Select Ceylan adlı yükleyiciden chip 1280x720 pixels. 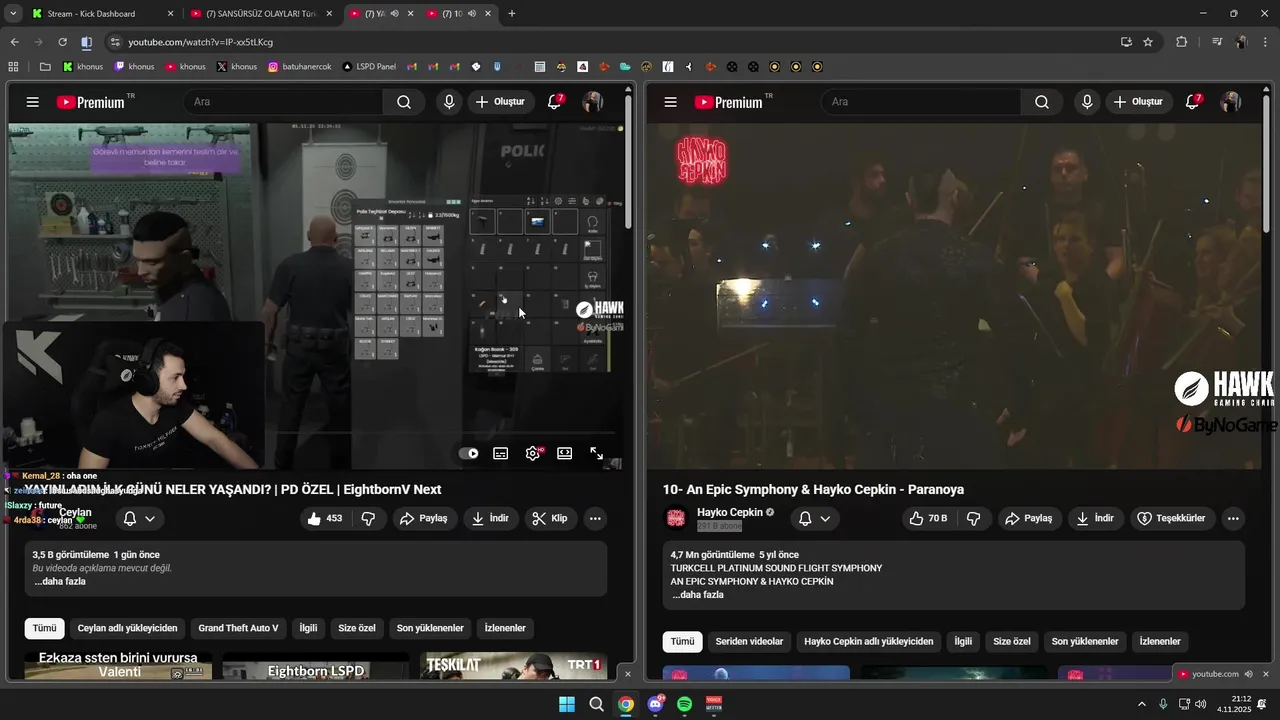tap(127, 628)
